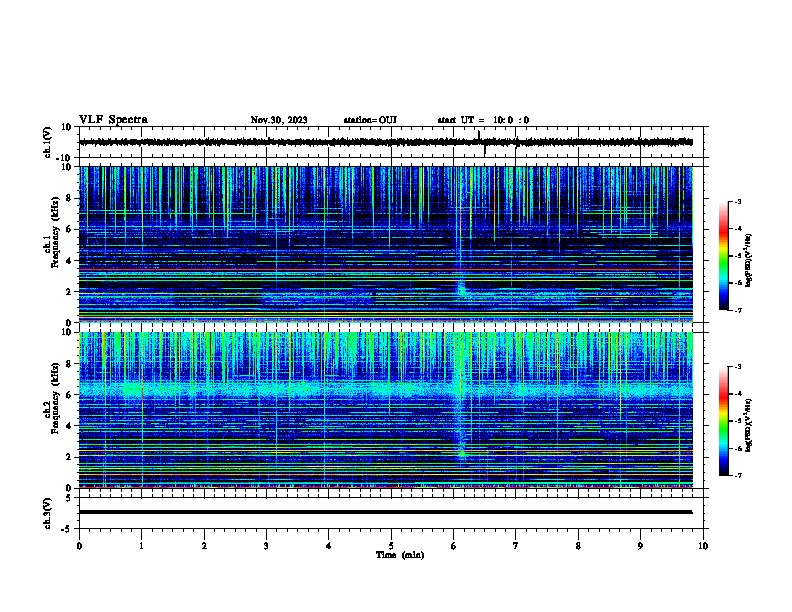Click time axis tick label "5" below the ch.3 plot

(x=391, y=546)
